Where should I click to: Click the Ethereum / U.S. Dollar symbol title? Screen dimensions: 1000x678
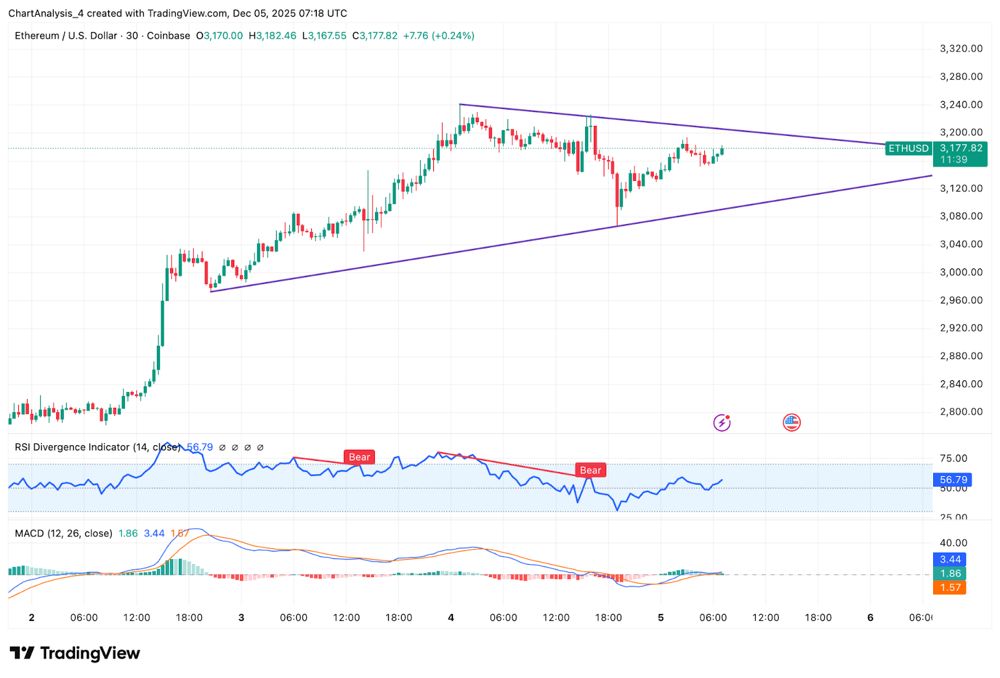(74, 35)
